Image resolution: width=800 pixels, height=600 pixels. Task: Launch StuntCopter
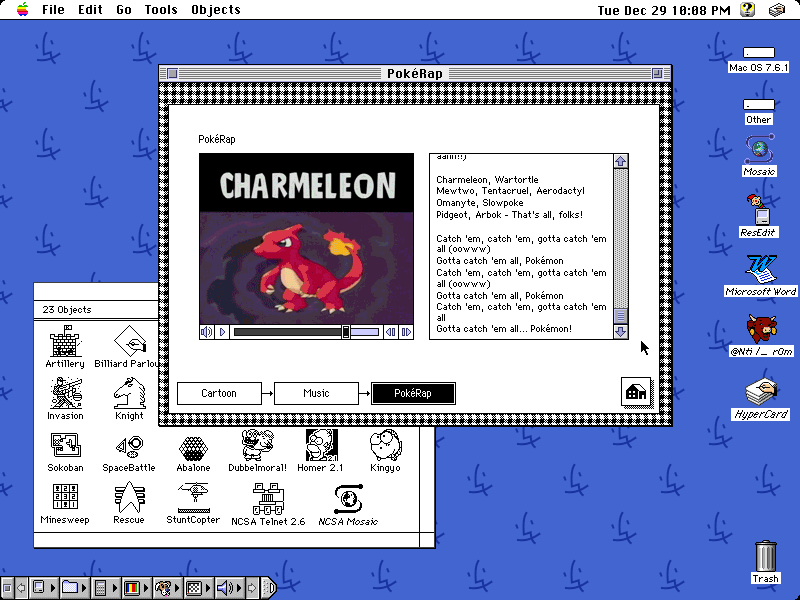(x=193, y=498)
